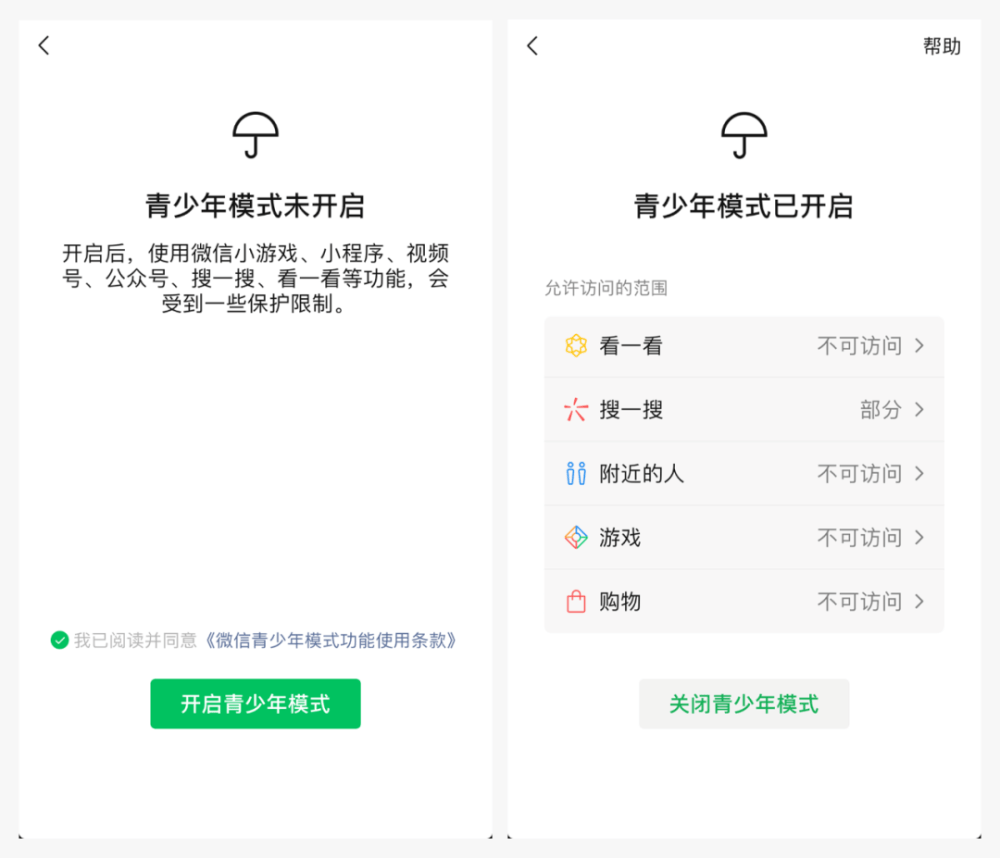Expand 附近的人 access setting chevron
The width and height of the screenshot is (1000, 858).
tap(919, 473)
